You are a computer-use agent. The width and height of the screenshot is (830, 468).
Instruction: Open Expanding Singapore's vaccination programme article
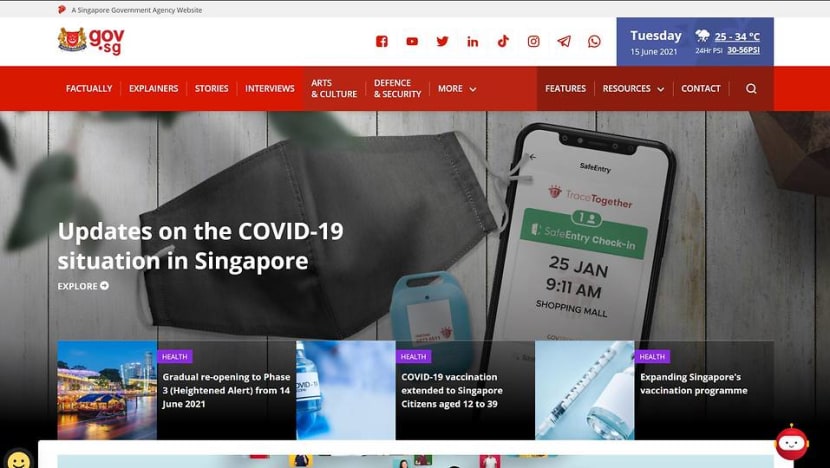(693, 384)
